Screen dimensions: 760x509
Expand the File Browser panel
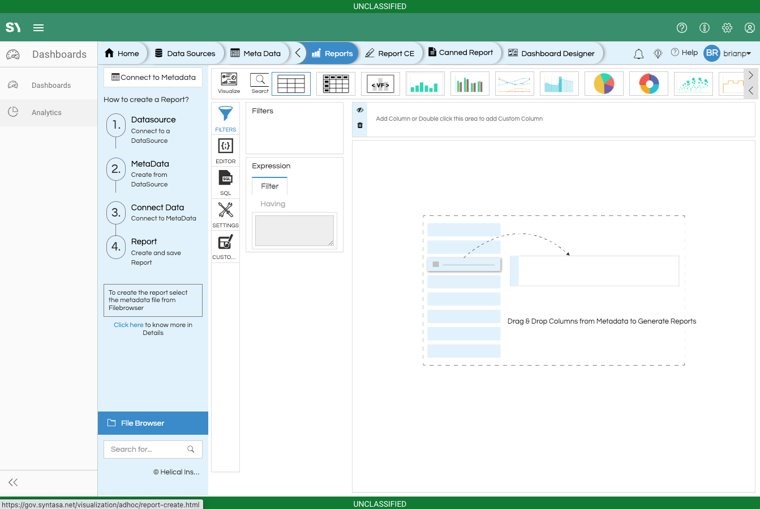coord(152,423)
